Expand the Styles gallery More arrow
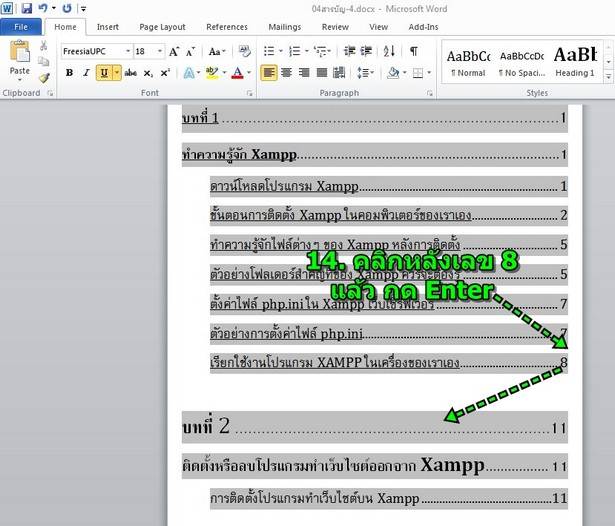 608,76
